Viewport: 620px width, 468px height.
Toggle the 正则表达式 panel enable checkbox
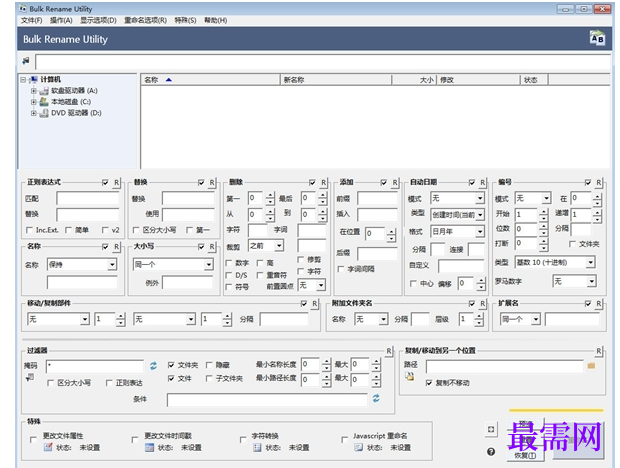pos(105,182)
